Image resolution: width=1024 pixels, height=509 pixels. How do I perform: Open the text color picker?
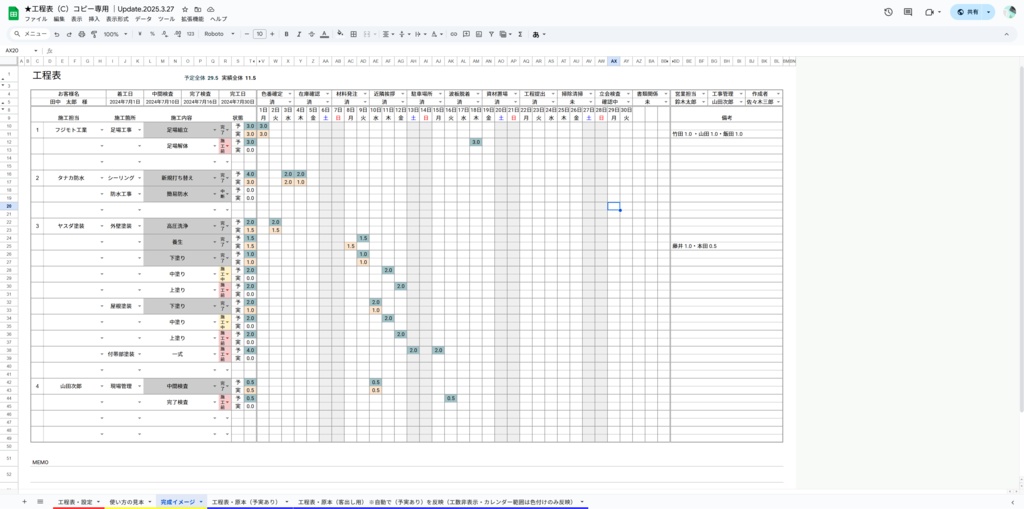[x=325, y=34]
